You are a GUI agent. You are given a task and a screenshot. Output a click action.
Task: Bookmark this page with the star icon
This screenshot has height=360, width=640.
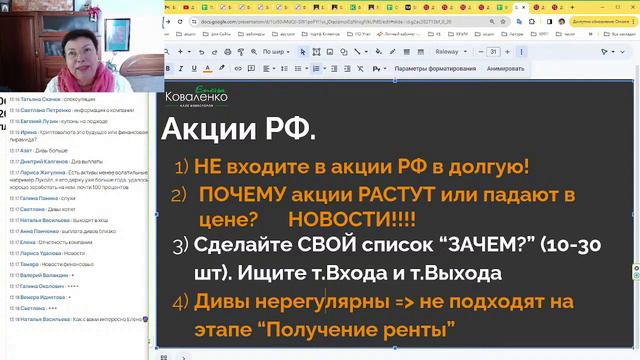tap(503, 22)
